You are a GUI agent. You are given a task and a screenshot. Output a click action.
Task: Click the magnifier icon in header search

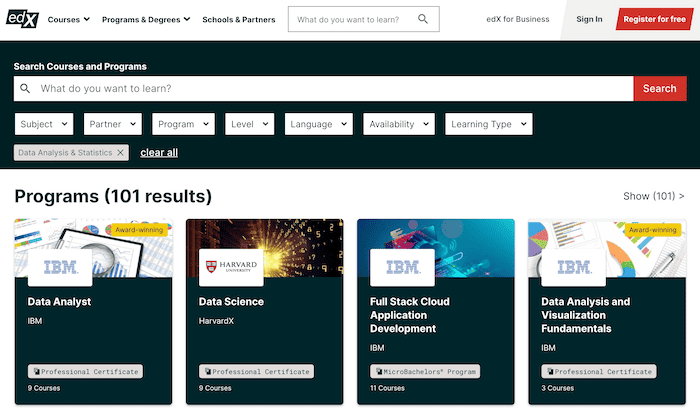point(423,19)
